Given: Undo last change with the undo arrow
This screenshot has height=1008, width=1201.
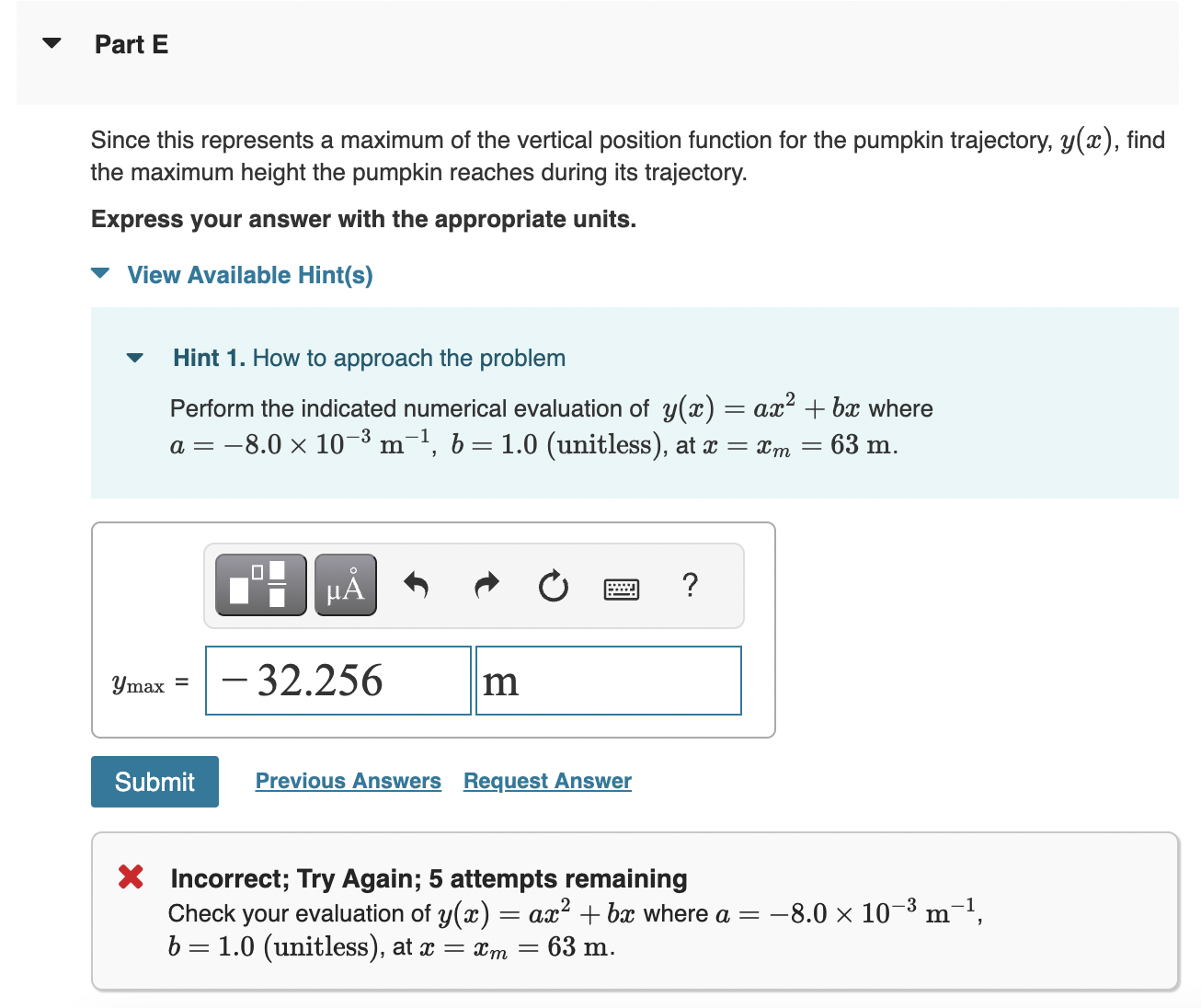Looking at the screenshot, I should coord(417,586).
